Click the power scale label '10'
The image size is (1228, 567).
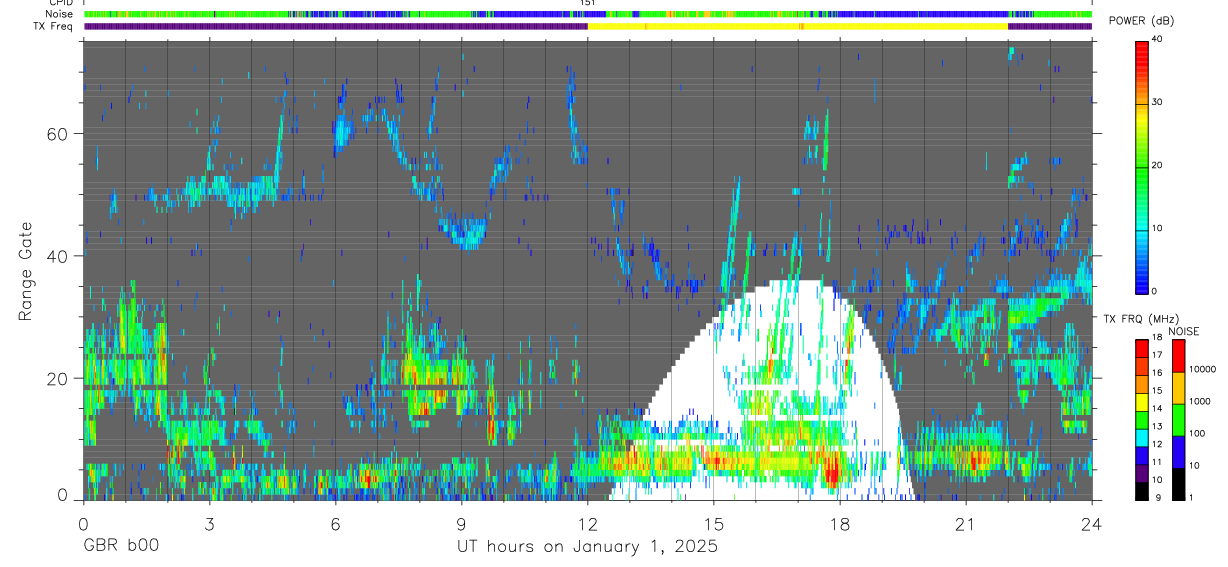tap(1158, 229)
